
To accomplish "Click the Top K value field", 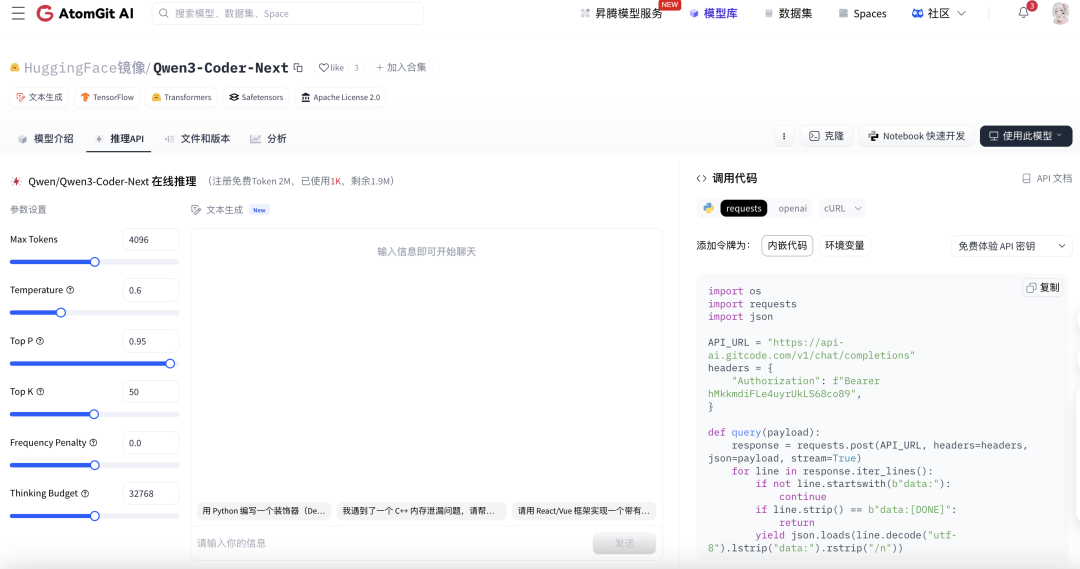I will 151,392.
